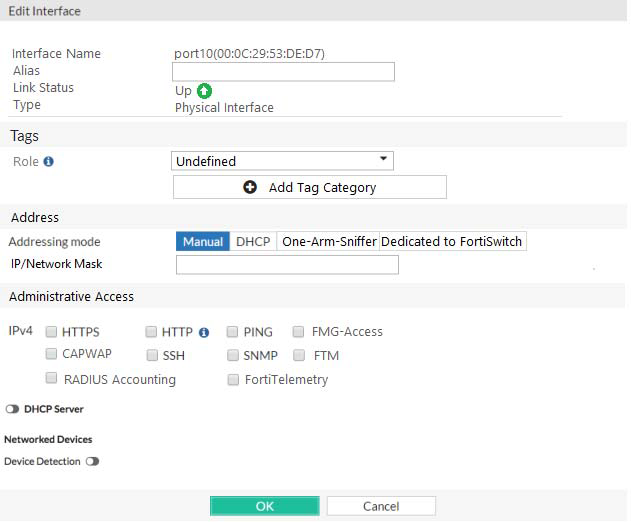631x522 pixels.
Task: Check the PING administrative access box
Action: [232, 332]
